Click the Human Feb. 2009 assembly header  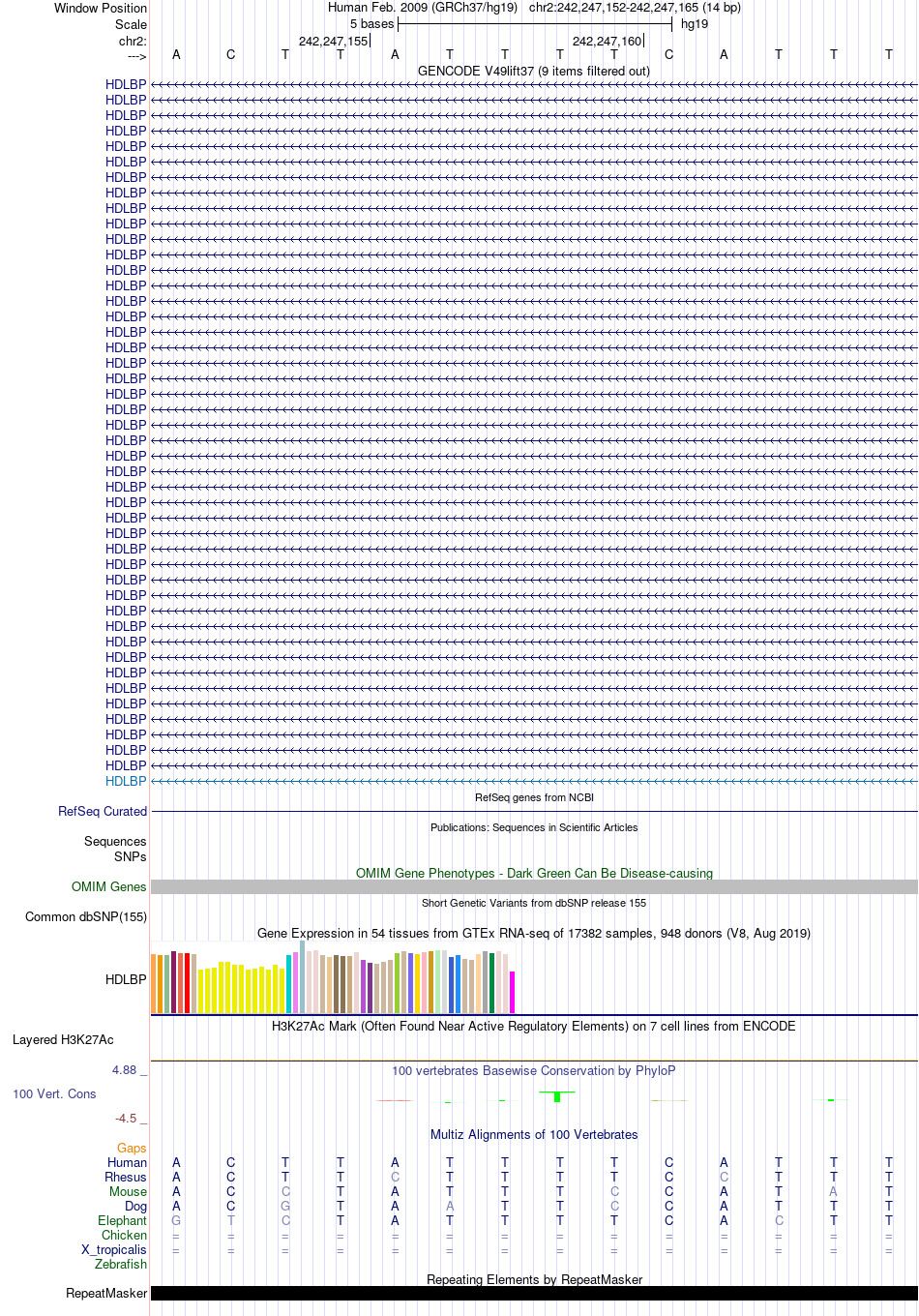pyautogui.click(x=423, y=7)
